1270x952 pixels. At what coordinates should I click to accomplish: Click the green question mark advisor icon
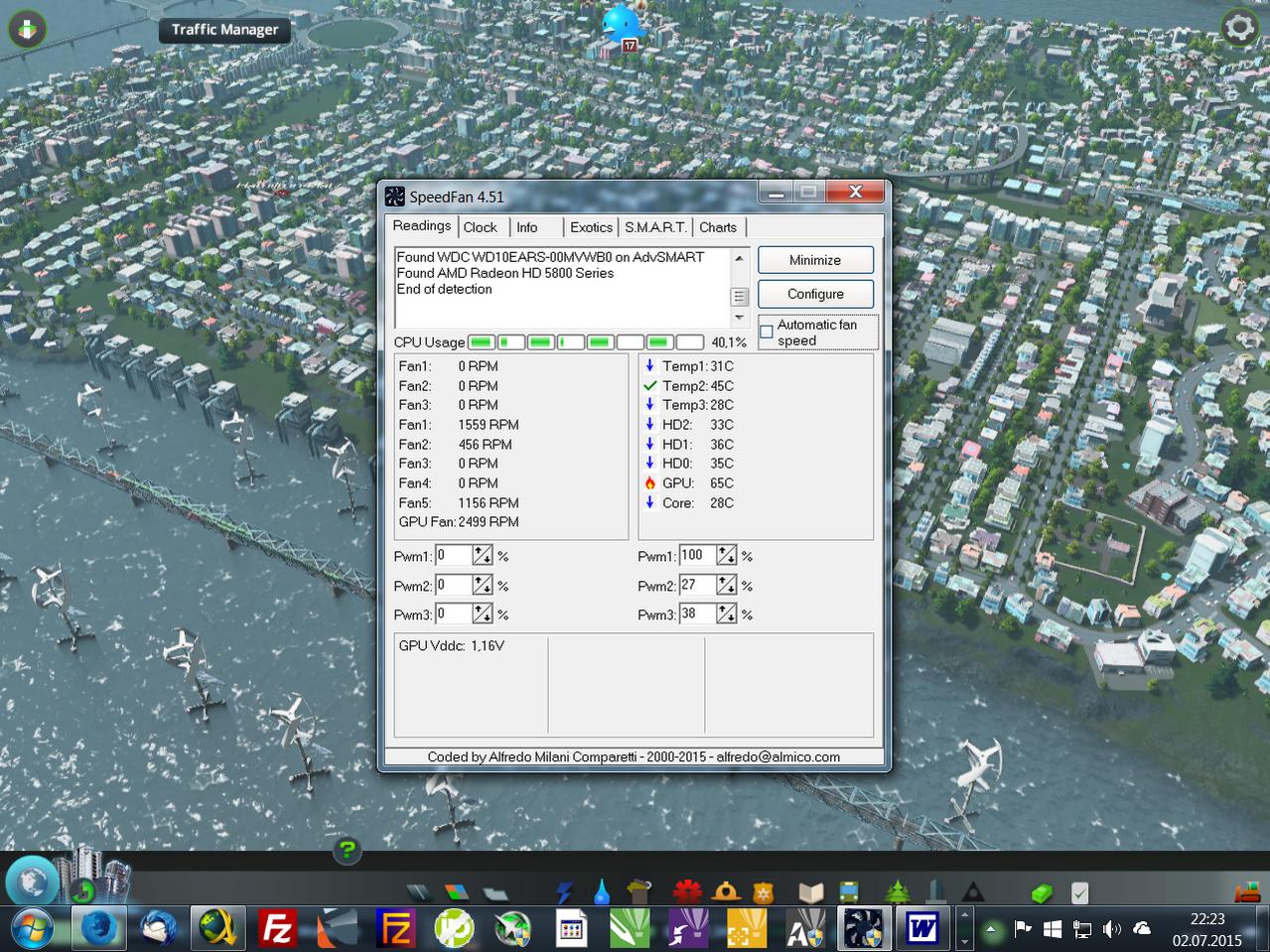[347, 850]
